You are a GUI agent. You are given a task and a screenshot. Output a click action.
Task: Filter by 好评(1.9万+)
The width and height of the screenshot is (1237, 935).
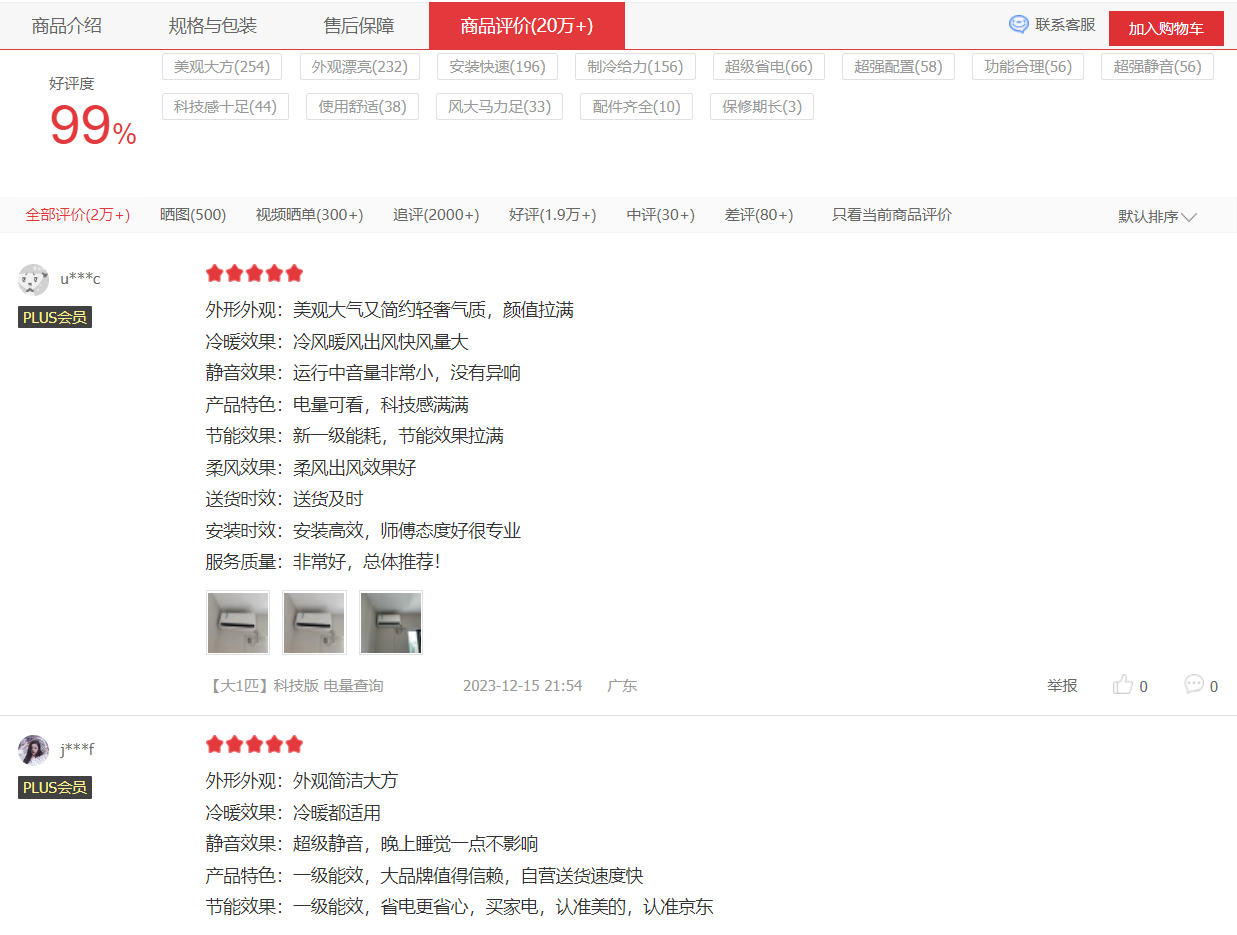coord(553,215)
